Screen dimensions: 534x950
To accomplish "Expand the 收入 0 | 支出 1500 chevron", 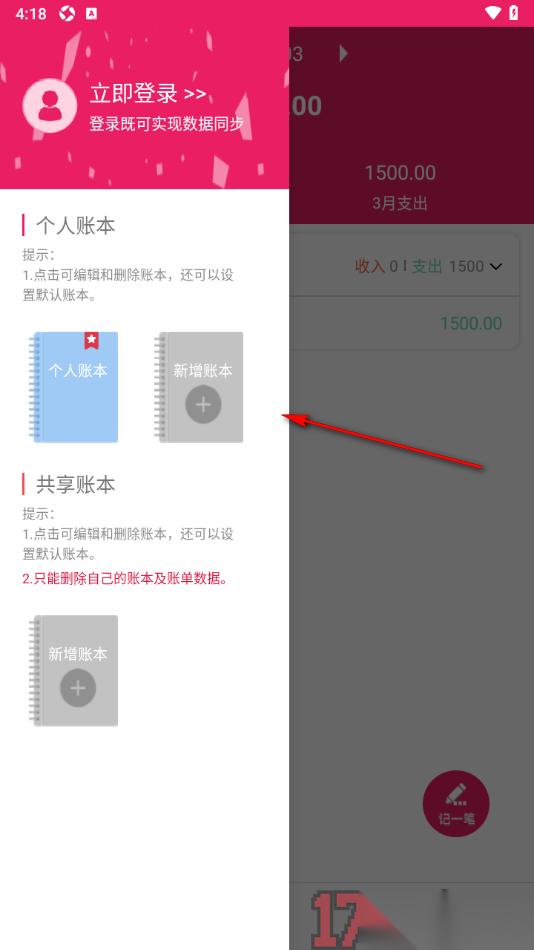I will click(496, 267).
